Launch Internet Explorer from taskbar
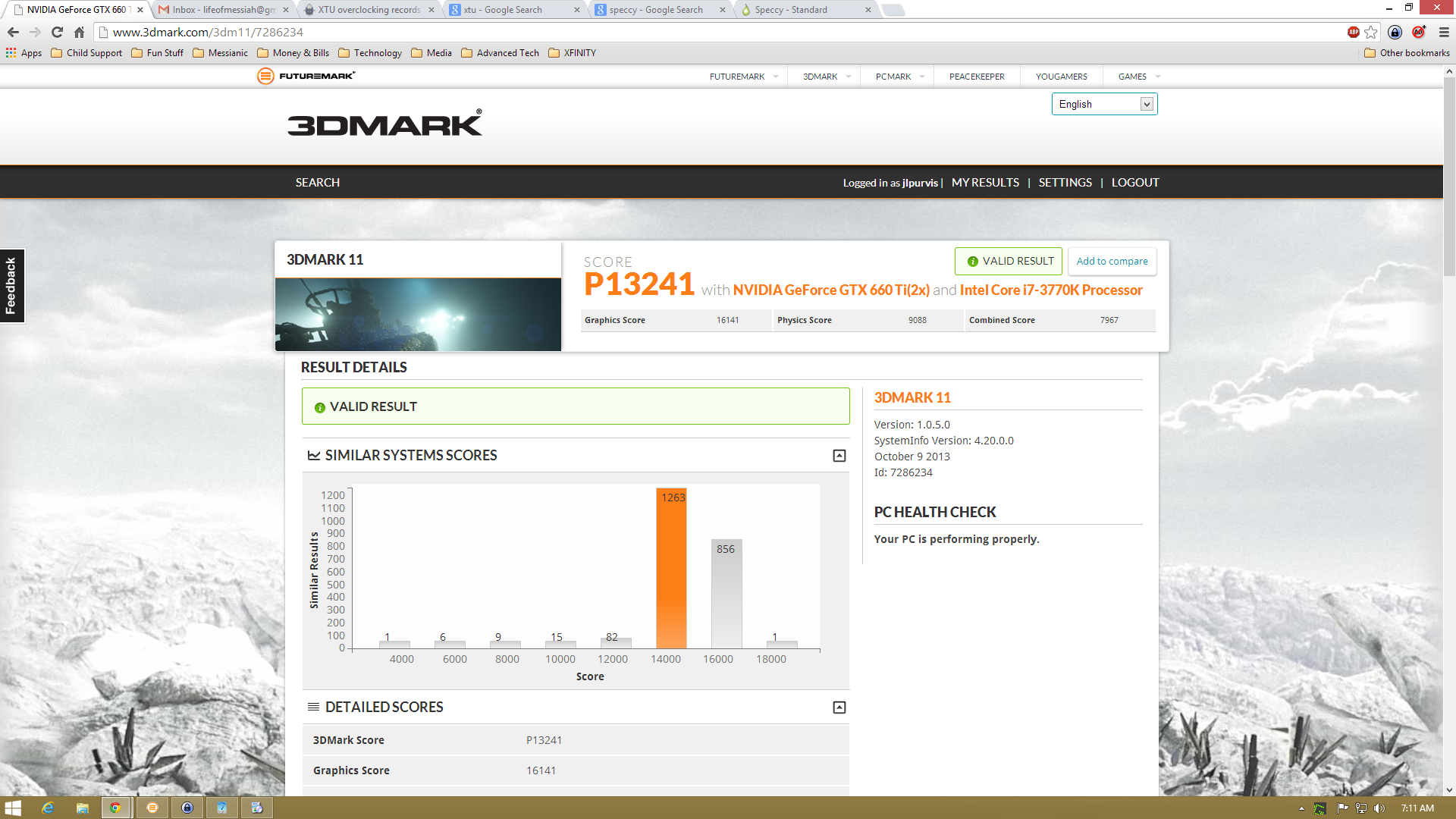 (48, 808)
